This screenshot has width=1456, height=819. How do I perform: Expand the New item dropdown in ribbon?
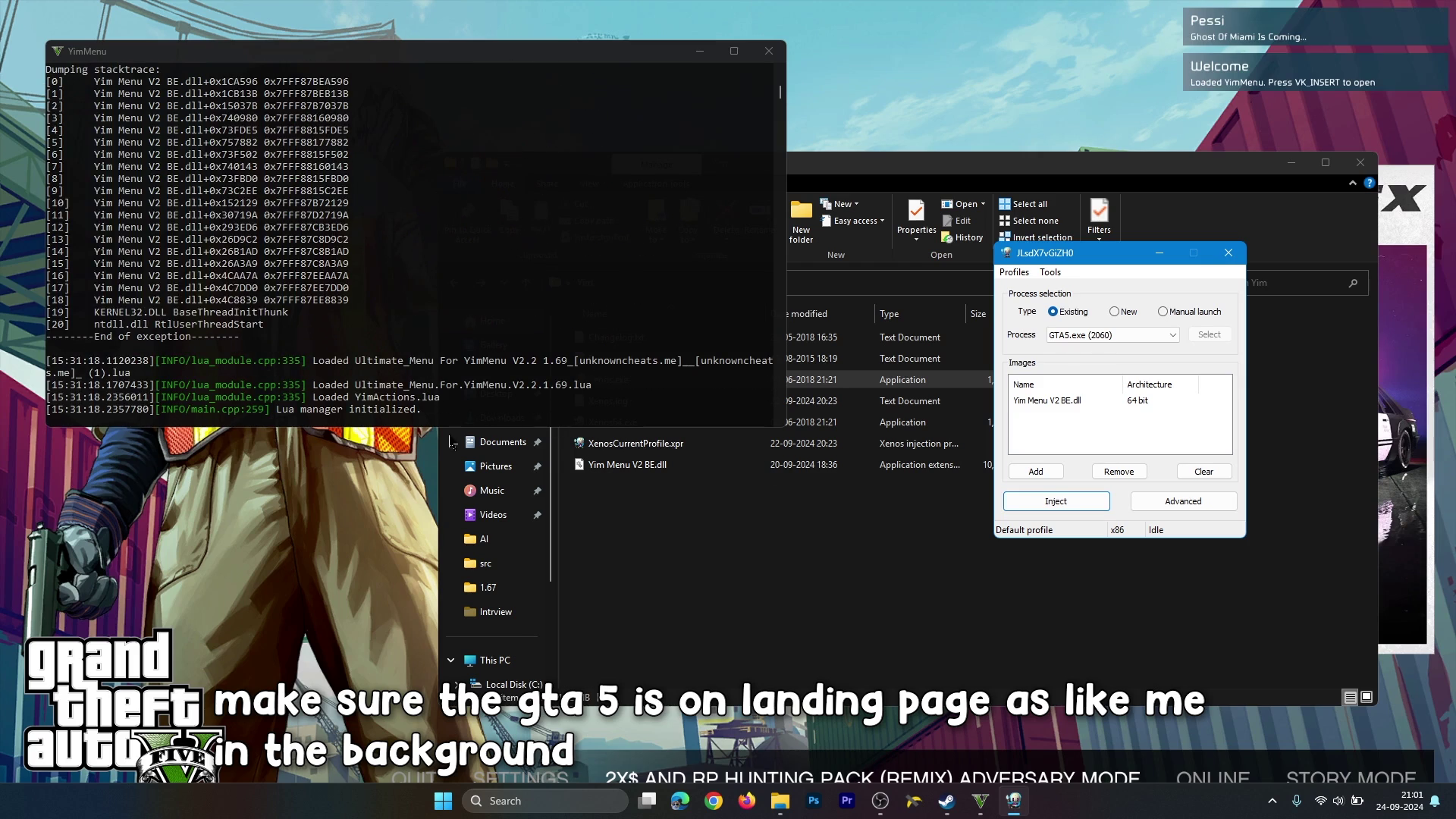pyautogui.click(x=856, y=204)
